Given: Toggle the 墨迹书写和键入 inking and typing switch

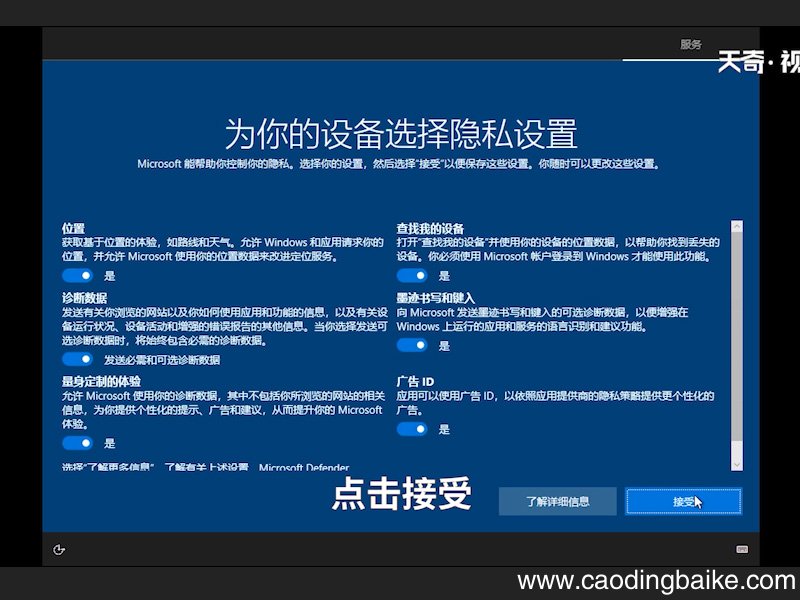Looking at the screenshot, I should (412, 345).
